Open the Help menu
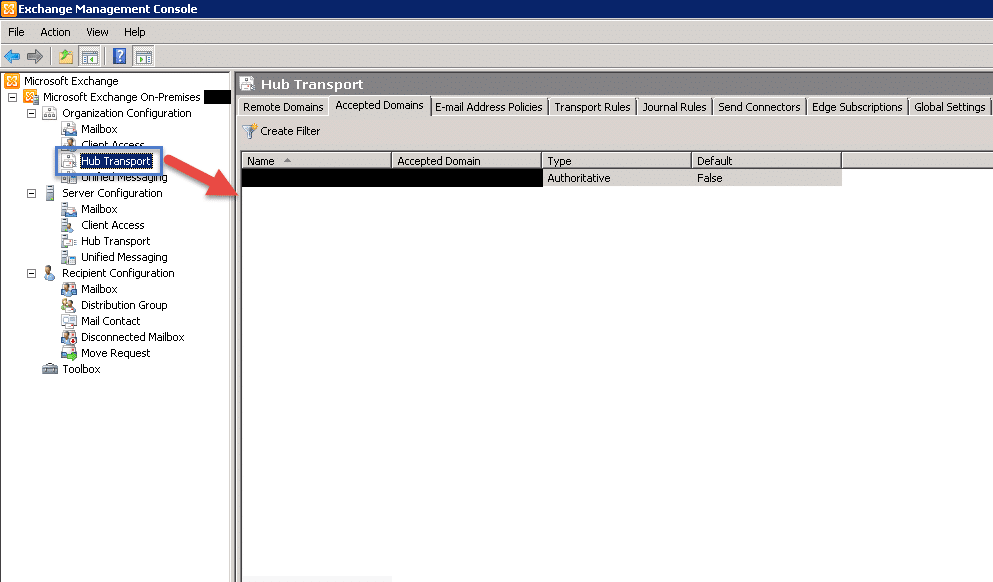The height and width of the screenshot is (582, 993). point(134,32)
